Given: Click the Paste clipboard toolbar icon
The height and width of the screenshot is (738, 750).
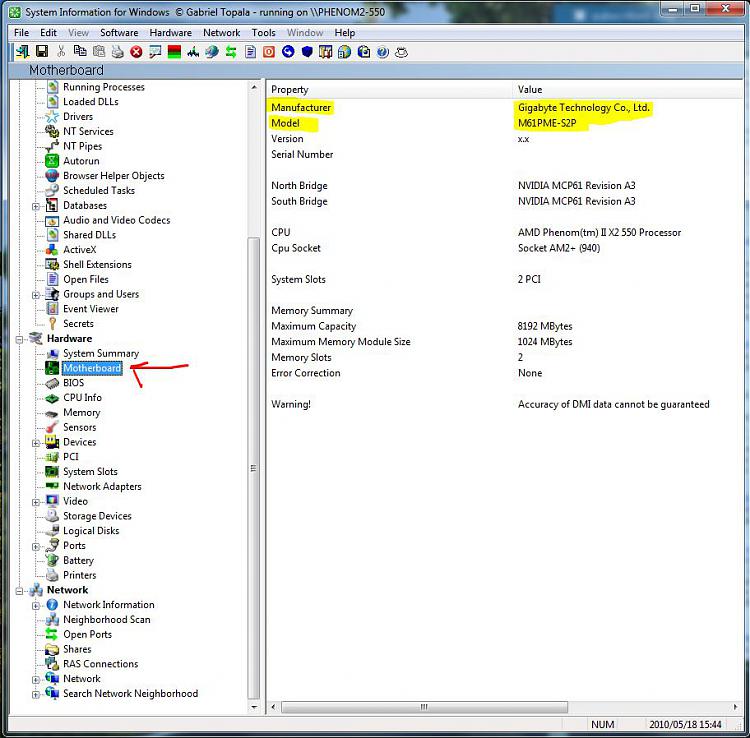Looking at the screenshot, I should point(99,52).
